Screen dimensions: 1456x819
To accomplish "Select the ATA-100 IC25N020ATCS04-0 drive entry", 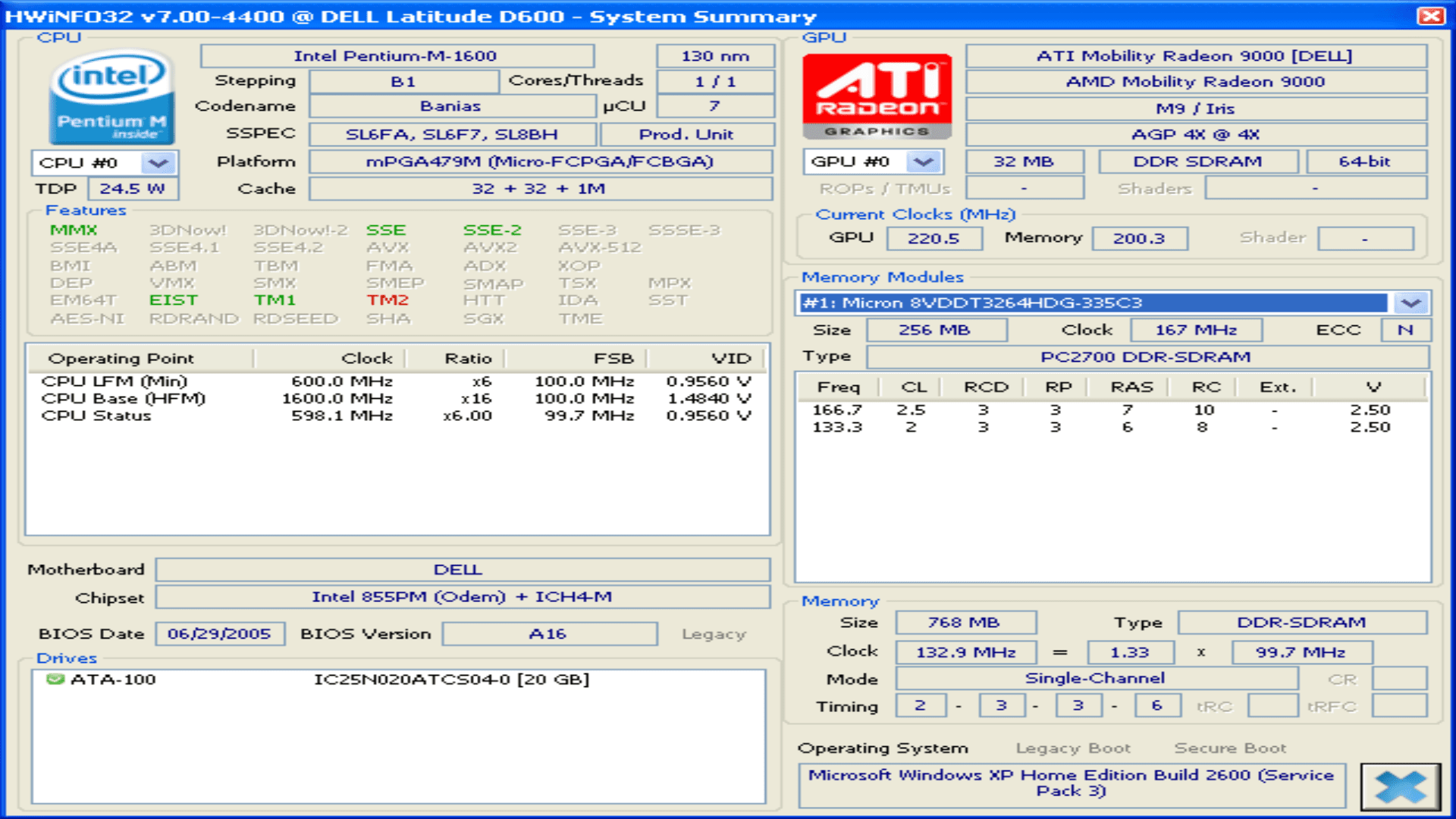I will (x=398, y=679).
